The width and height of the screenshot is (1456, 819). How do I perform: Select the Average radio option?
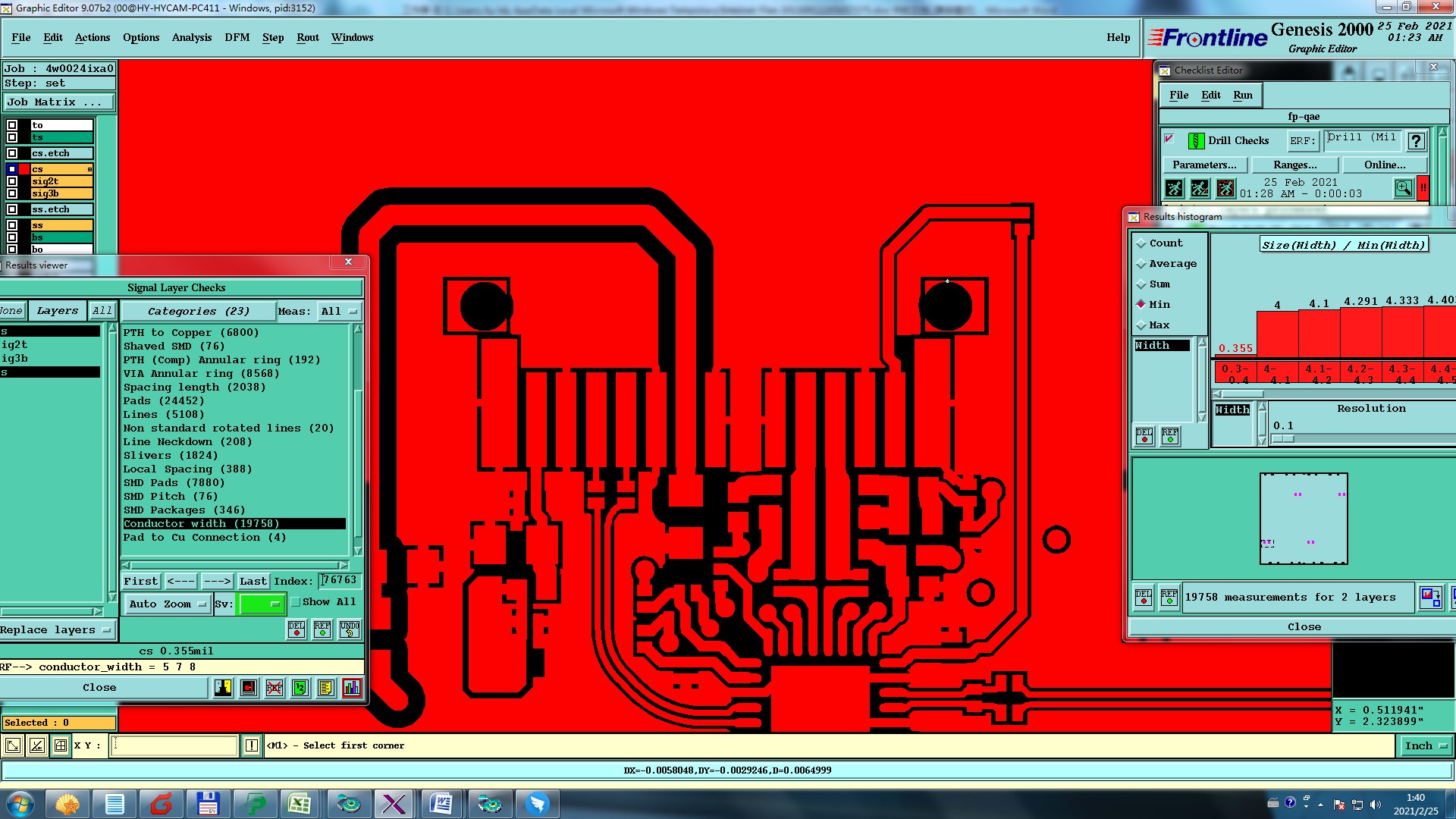1141,264
